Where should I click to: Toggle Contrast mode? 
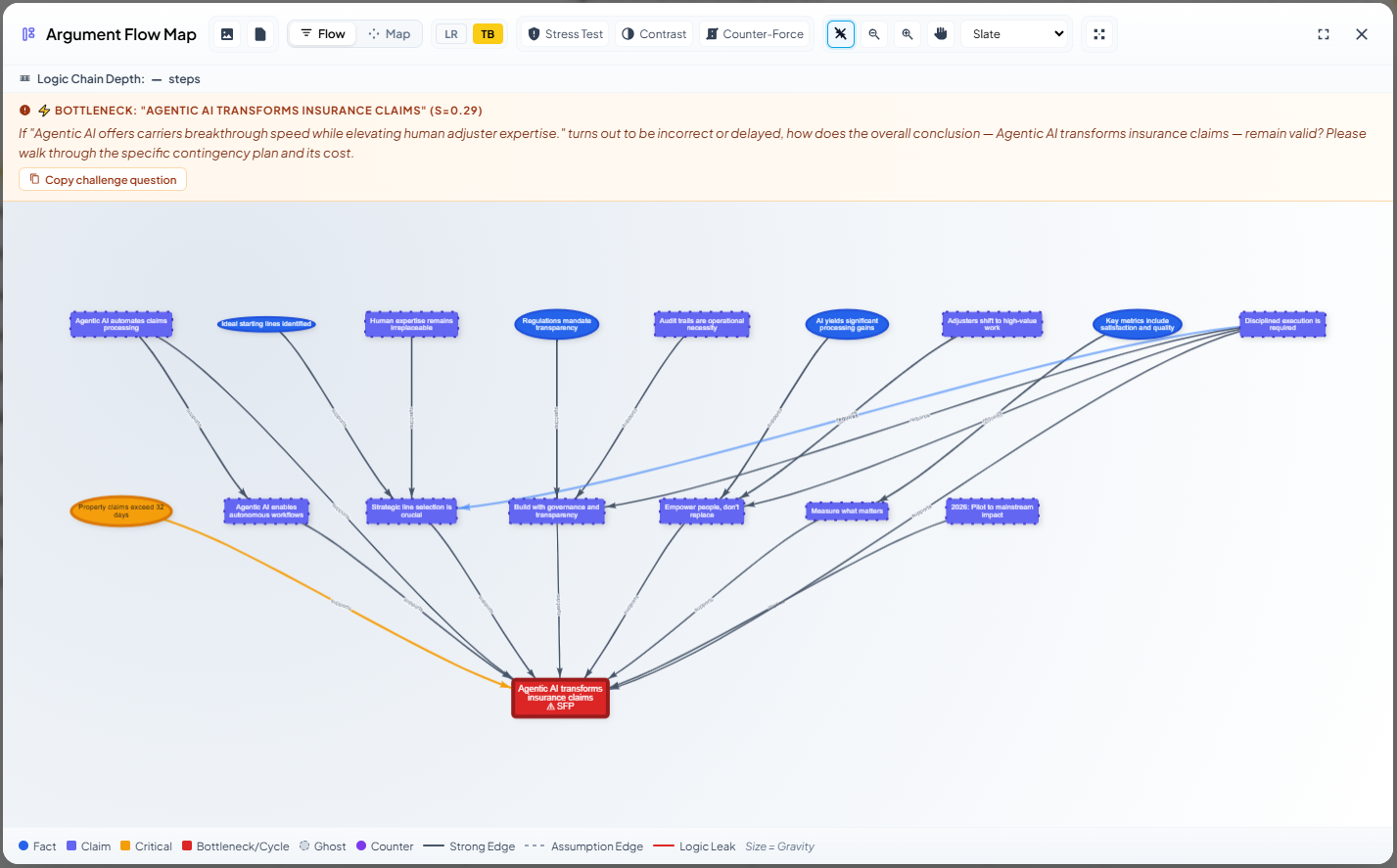653,33
